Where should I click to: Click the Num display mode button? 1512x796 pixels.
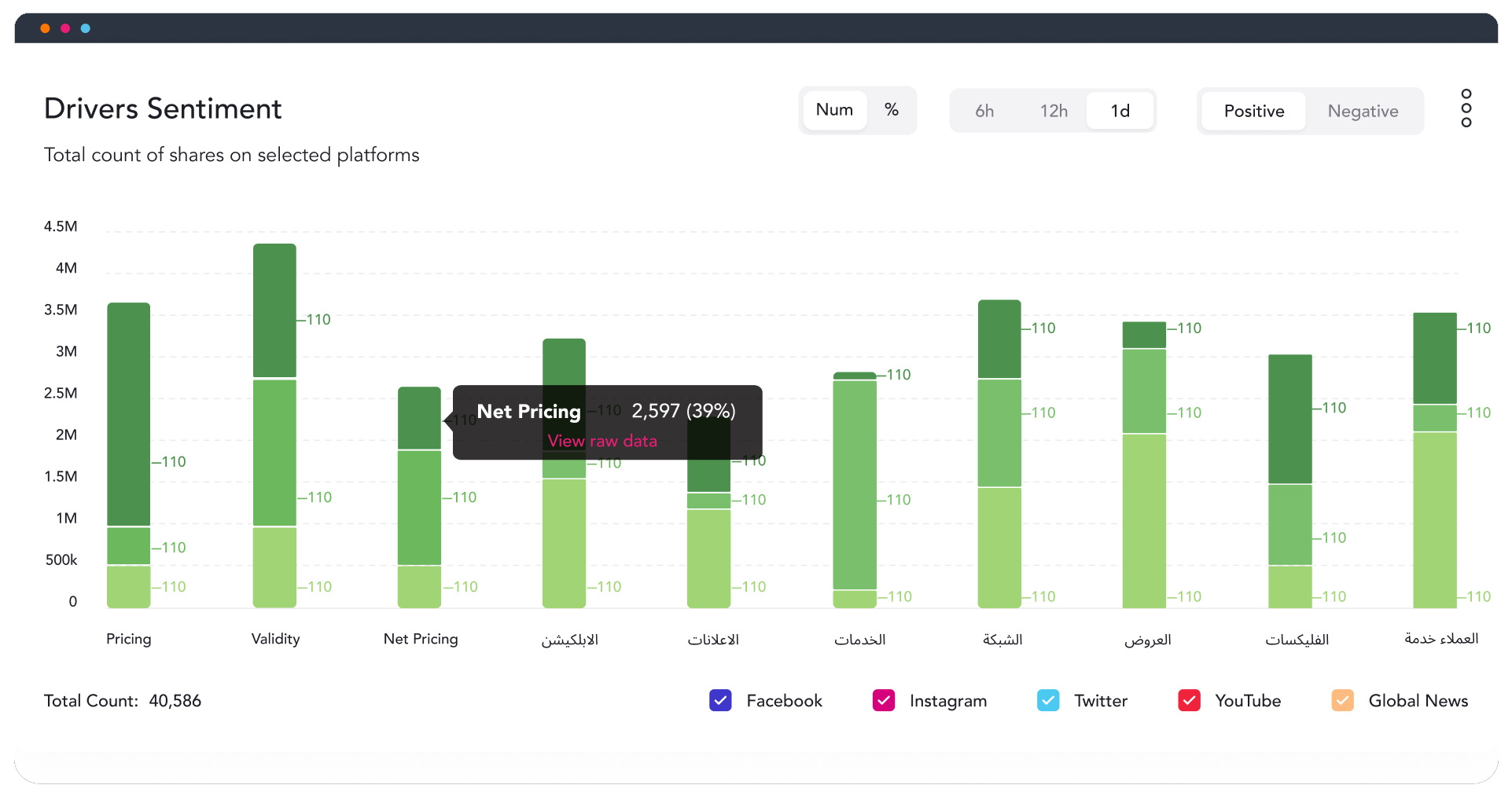835,110
